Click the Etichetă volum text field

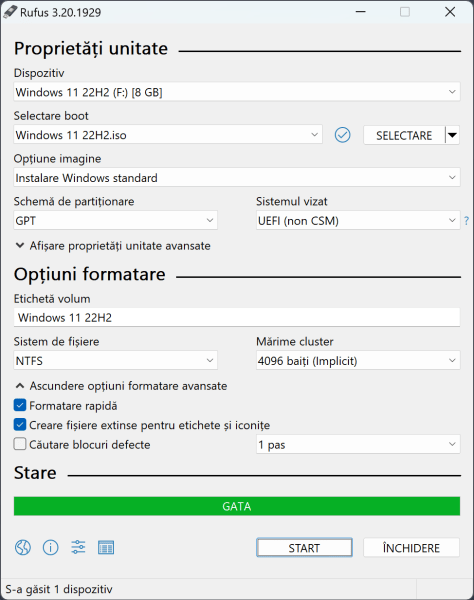click(237, 318)
